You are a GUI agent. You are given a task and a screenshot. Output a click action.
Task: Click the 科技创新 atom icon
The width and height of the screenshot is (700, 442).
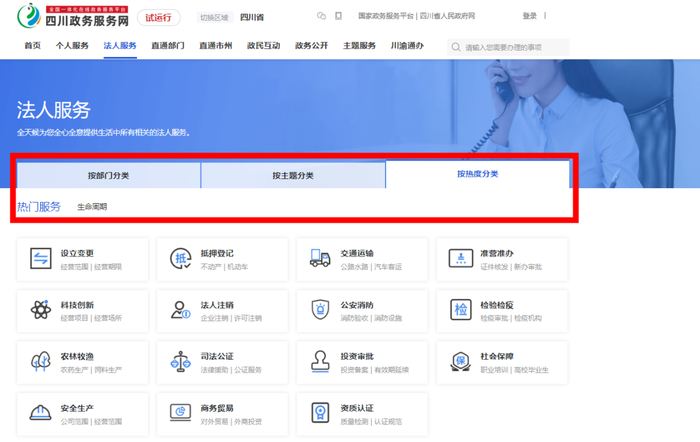(x=41, y=309)
